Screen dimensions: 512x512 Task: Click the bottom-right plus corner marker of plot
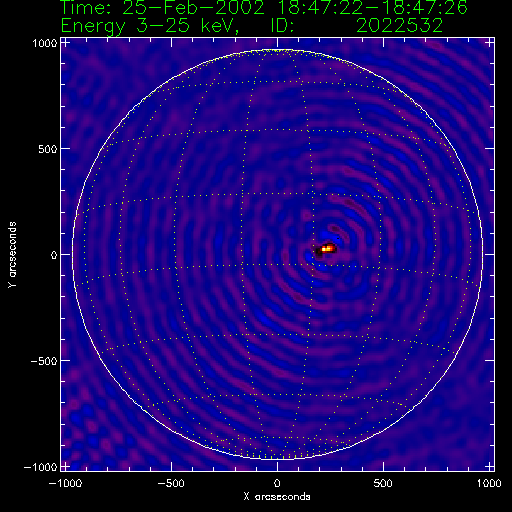(489, 466)
